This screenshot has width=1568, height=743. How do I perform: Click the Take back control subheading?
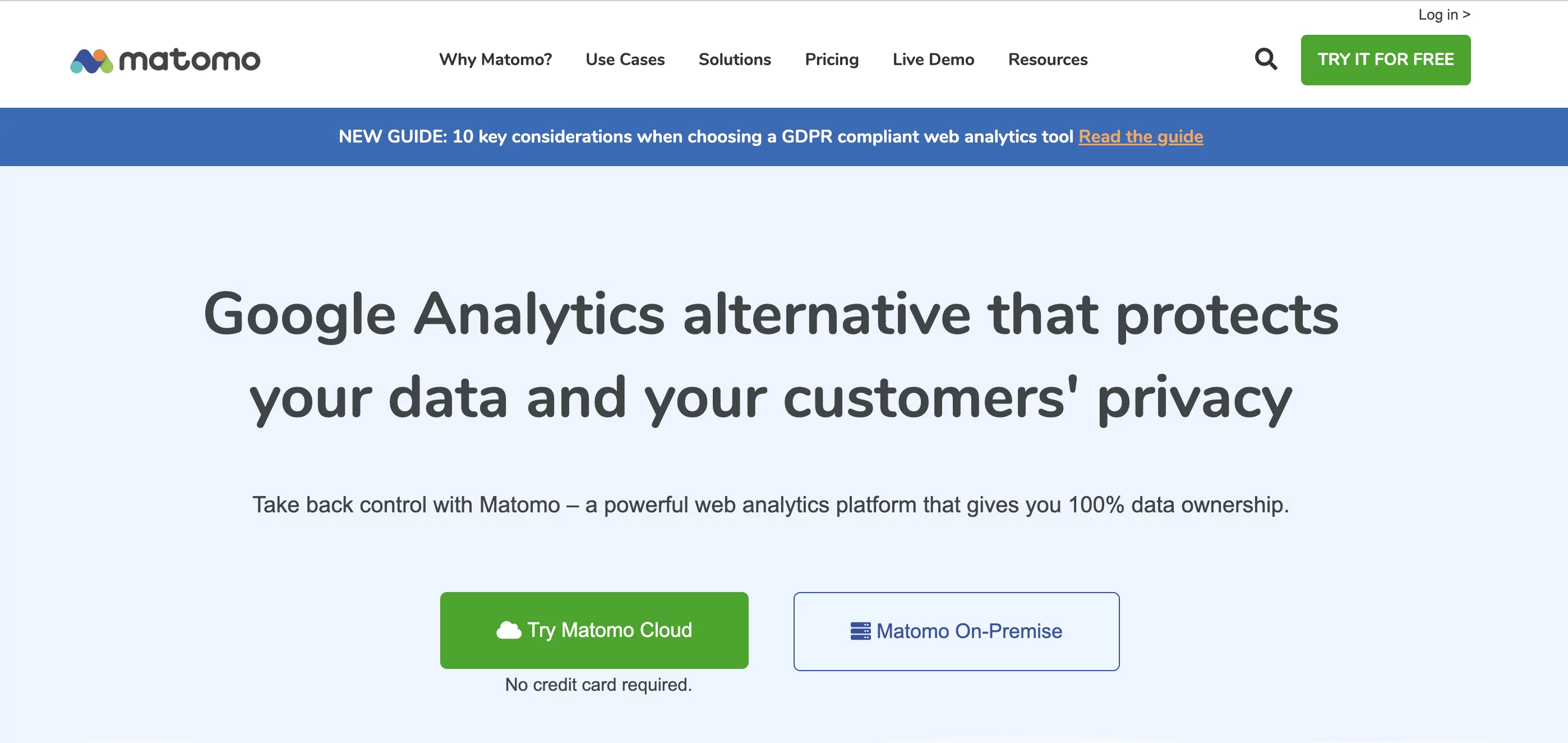point(771,505)
